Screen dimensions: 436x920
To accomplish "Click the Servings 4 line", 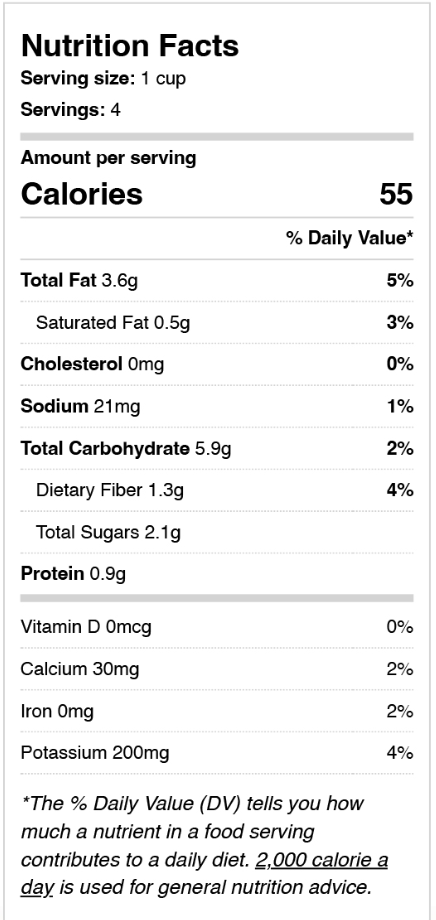I will pyautogui.click(x=70, y=110).
